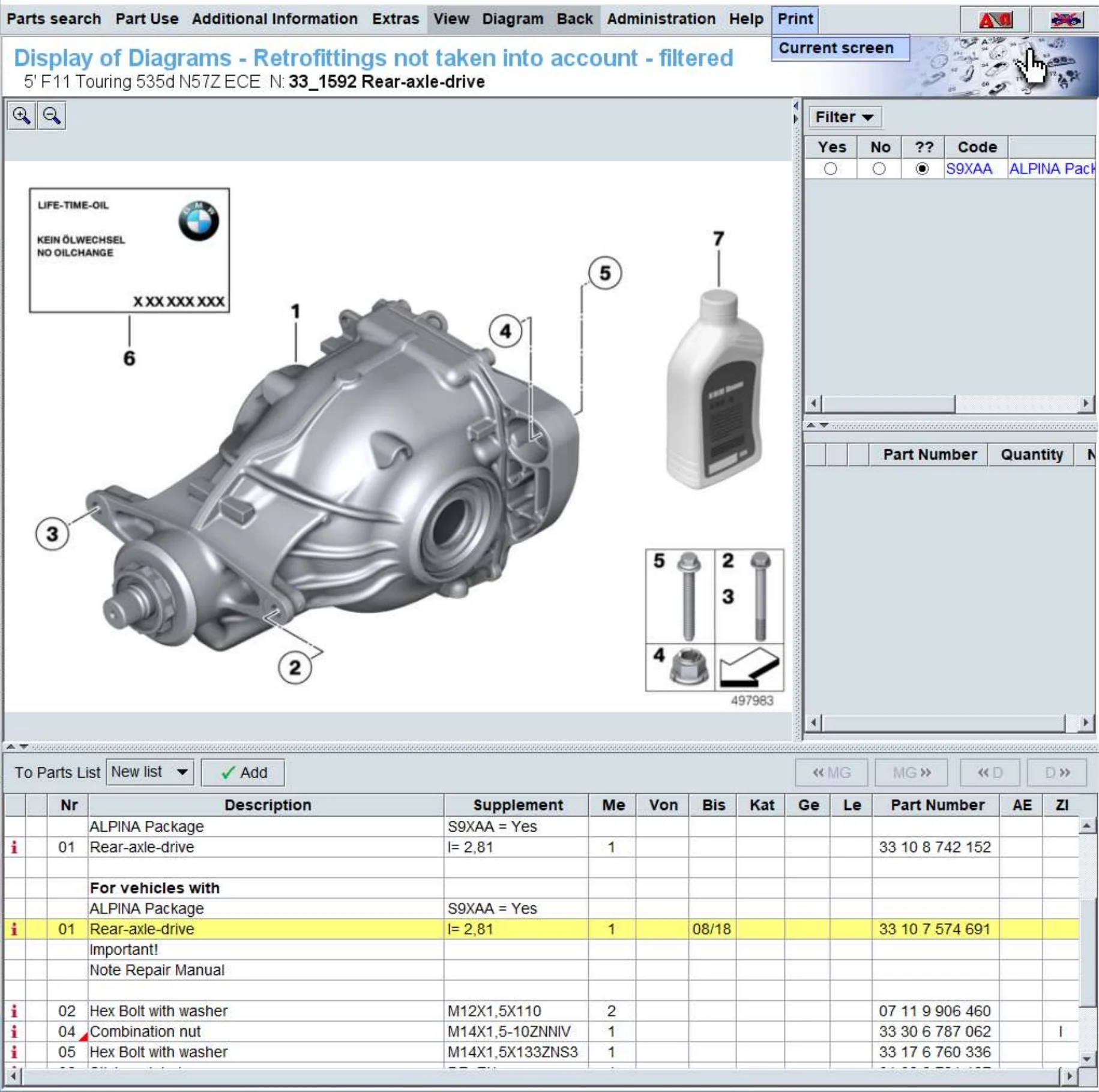Select No radio for S9XAA

[x=879, y=169]
